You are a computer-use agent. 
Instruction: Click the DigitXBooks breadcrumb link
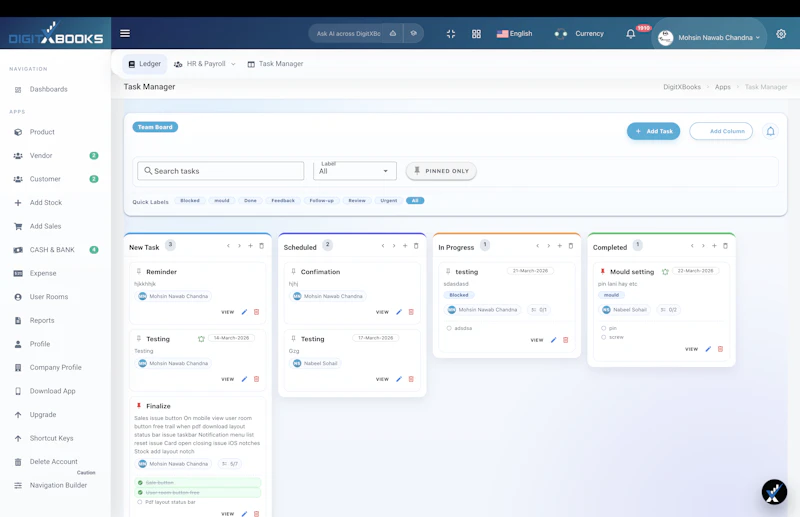682,87
